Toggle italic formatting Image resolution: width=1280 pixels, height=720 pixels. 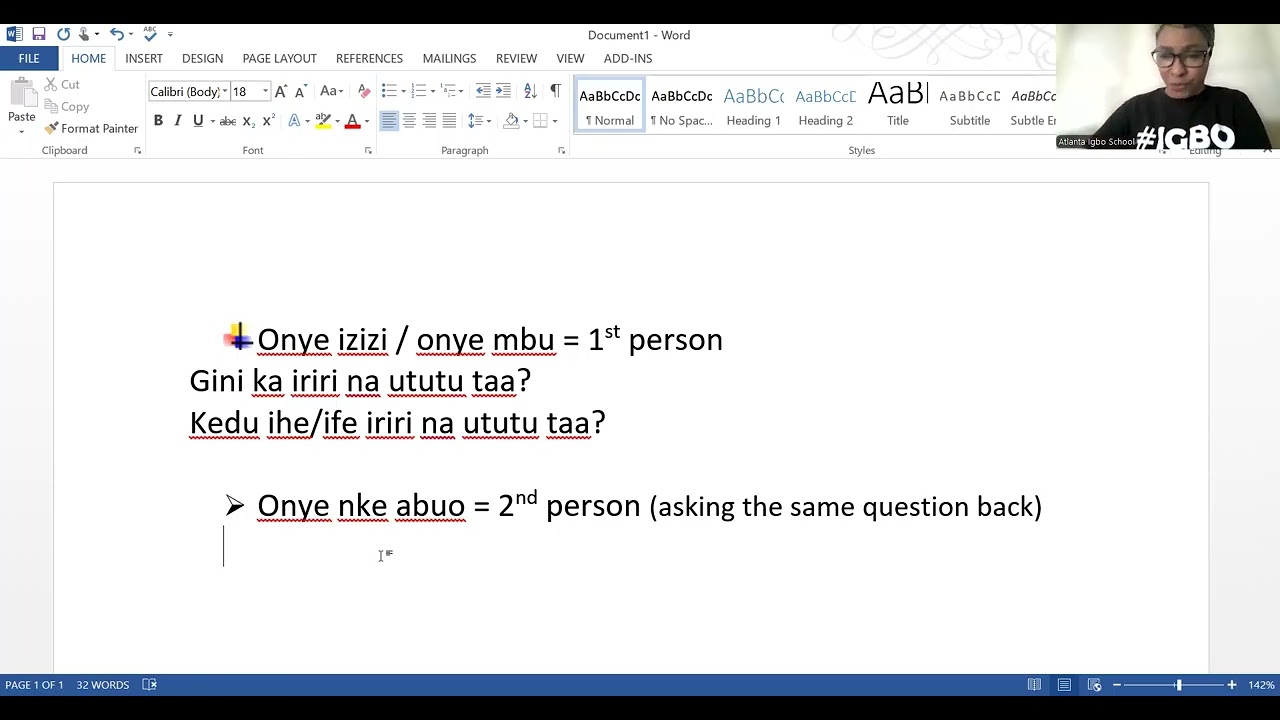[x=178, y=121]
